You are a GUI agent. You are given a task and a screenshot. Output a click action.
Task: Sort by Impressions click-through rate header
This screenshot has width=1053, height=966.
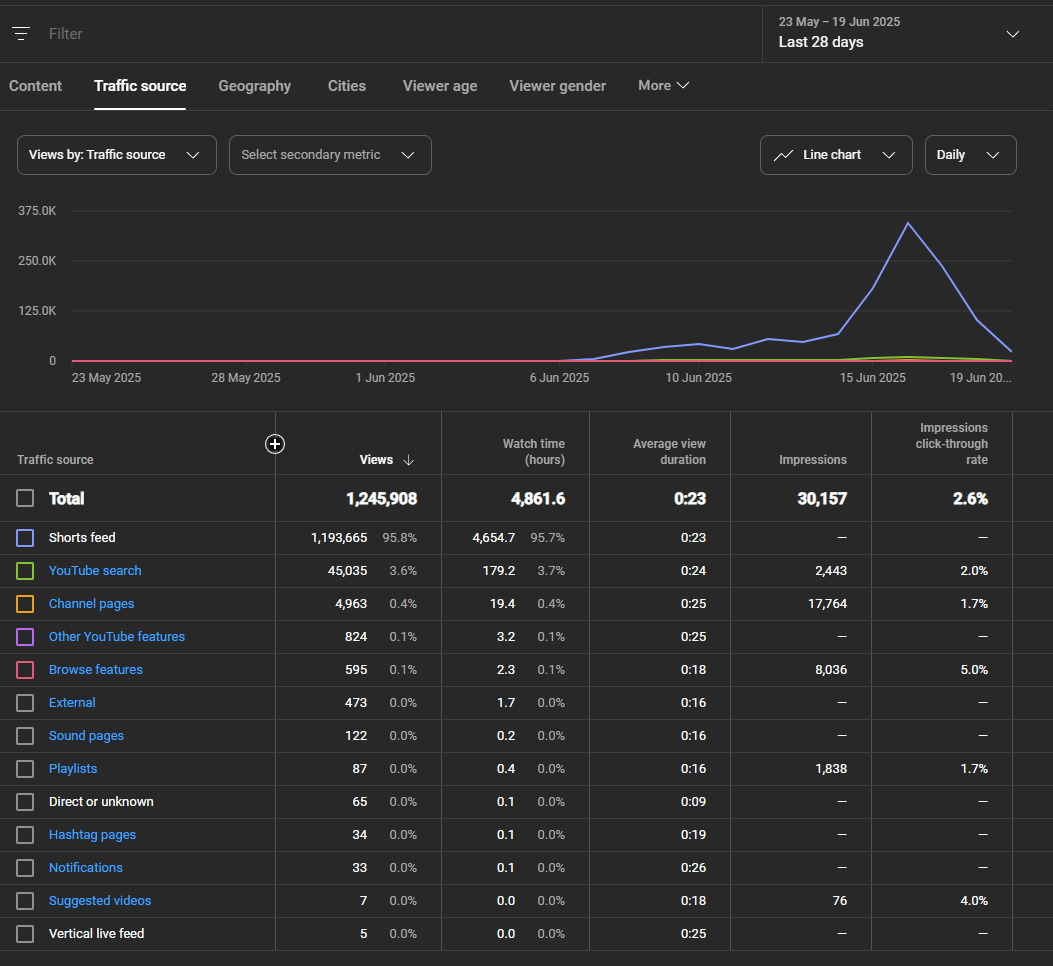pos(952,444)
